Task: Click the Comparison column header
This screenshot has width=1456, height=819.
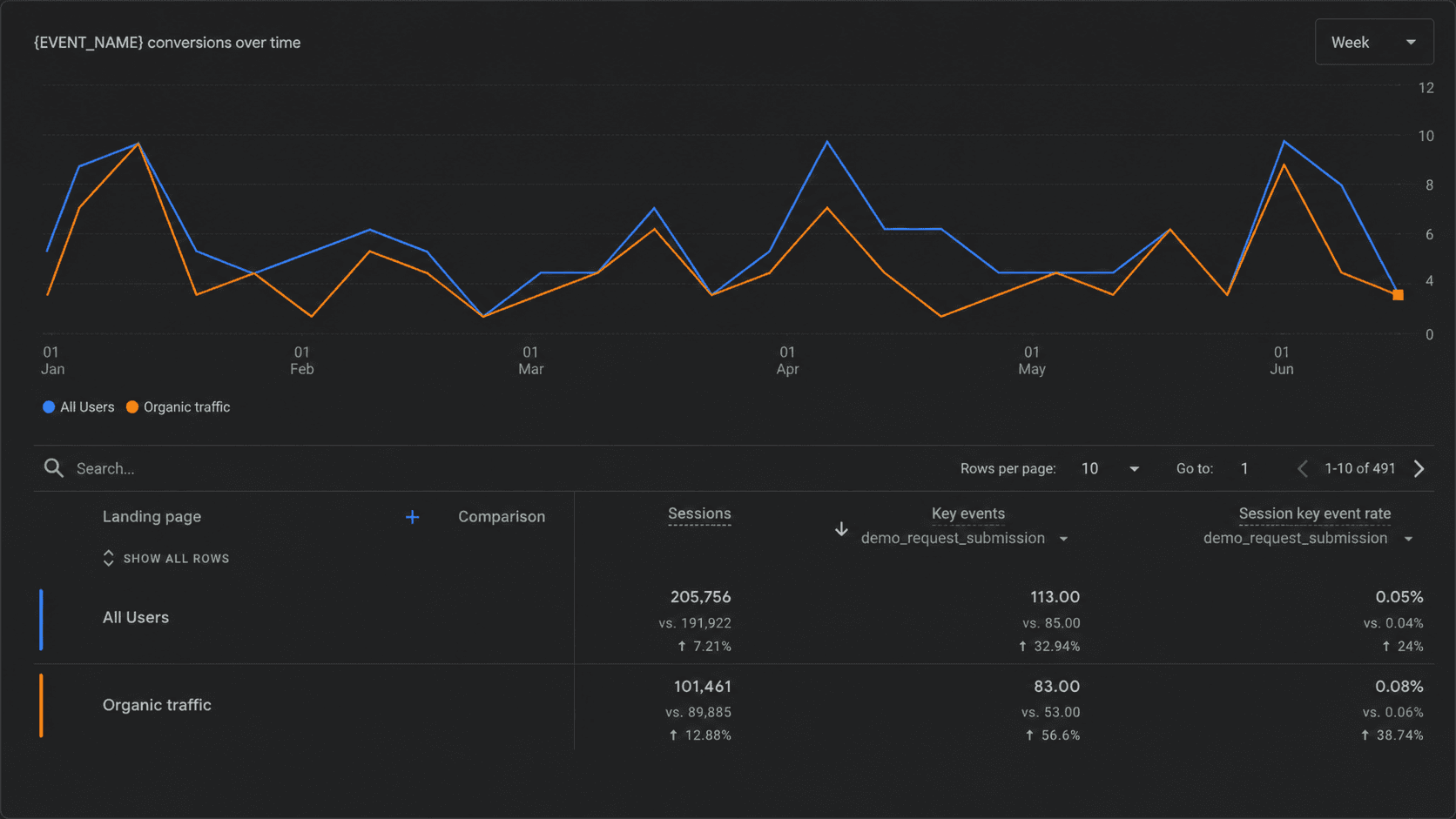Action: 502,517
